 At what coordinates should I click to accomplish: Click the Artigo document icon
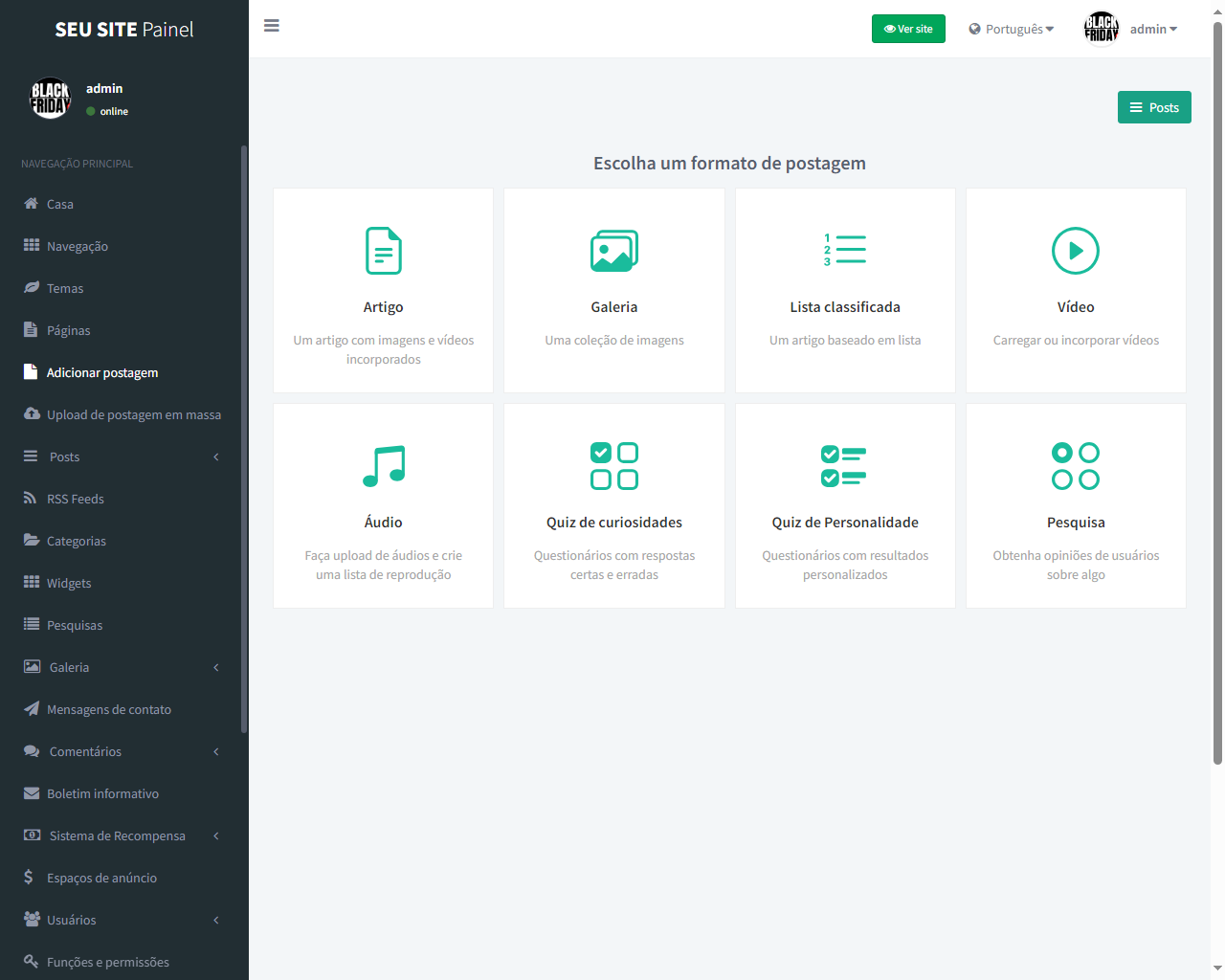pyautogui.click(x=383, y=251)
